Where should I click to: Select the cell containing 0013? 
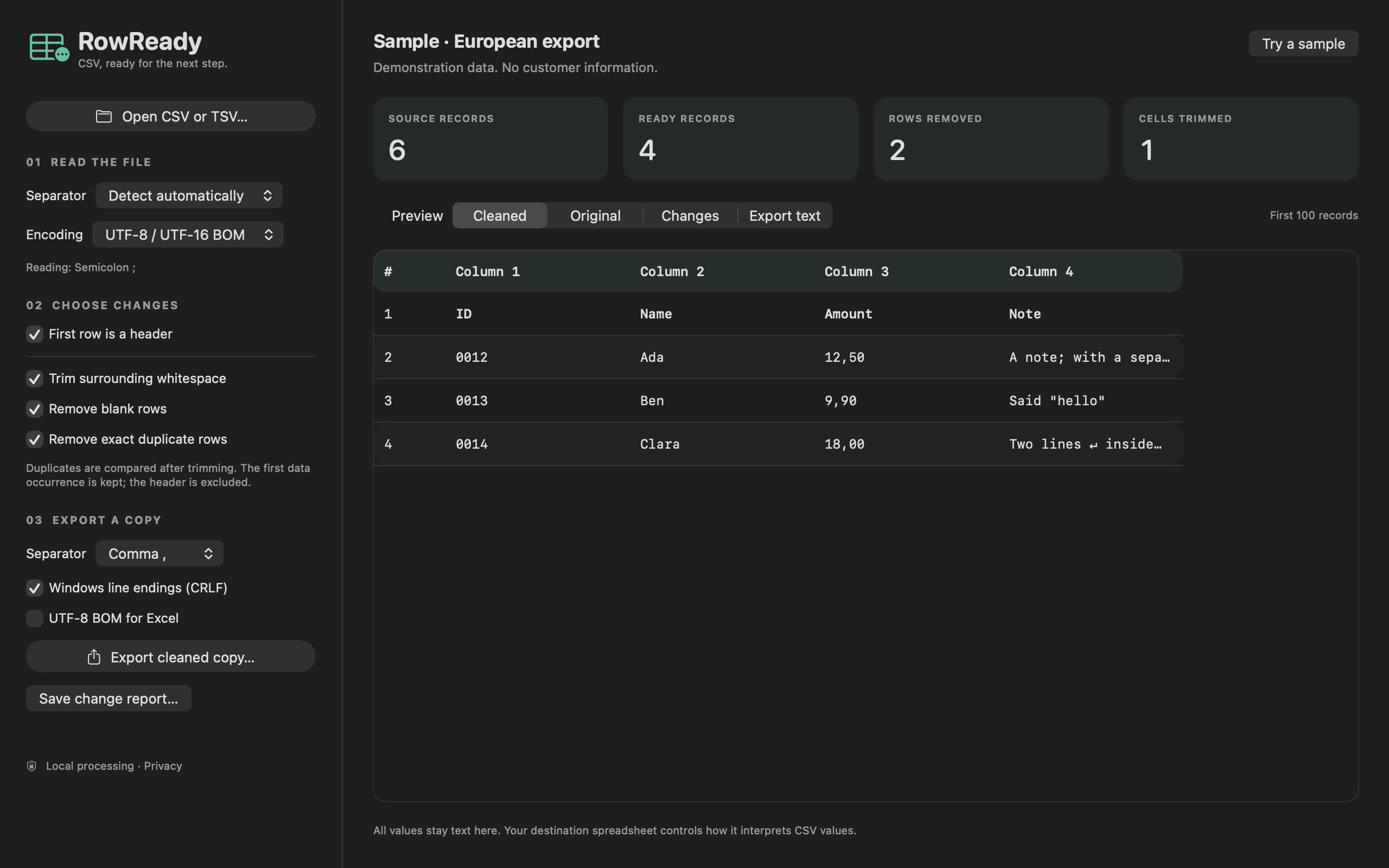pos(472,401)
